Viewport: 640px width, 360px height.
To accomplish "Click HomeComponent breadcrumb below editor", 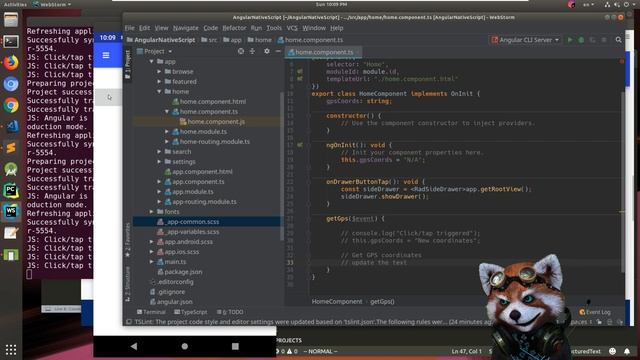I will [337, 302].
